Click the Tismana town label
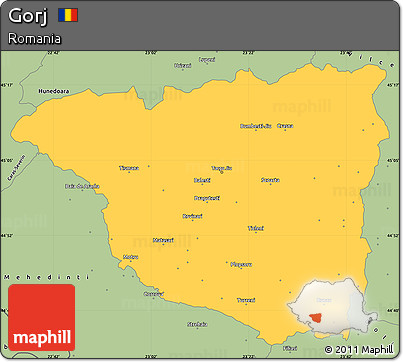This screenshot has width=403, height=362. [129, 168]
